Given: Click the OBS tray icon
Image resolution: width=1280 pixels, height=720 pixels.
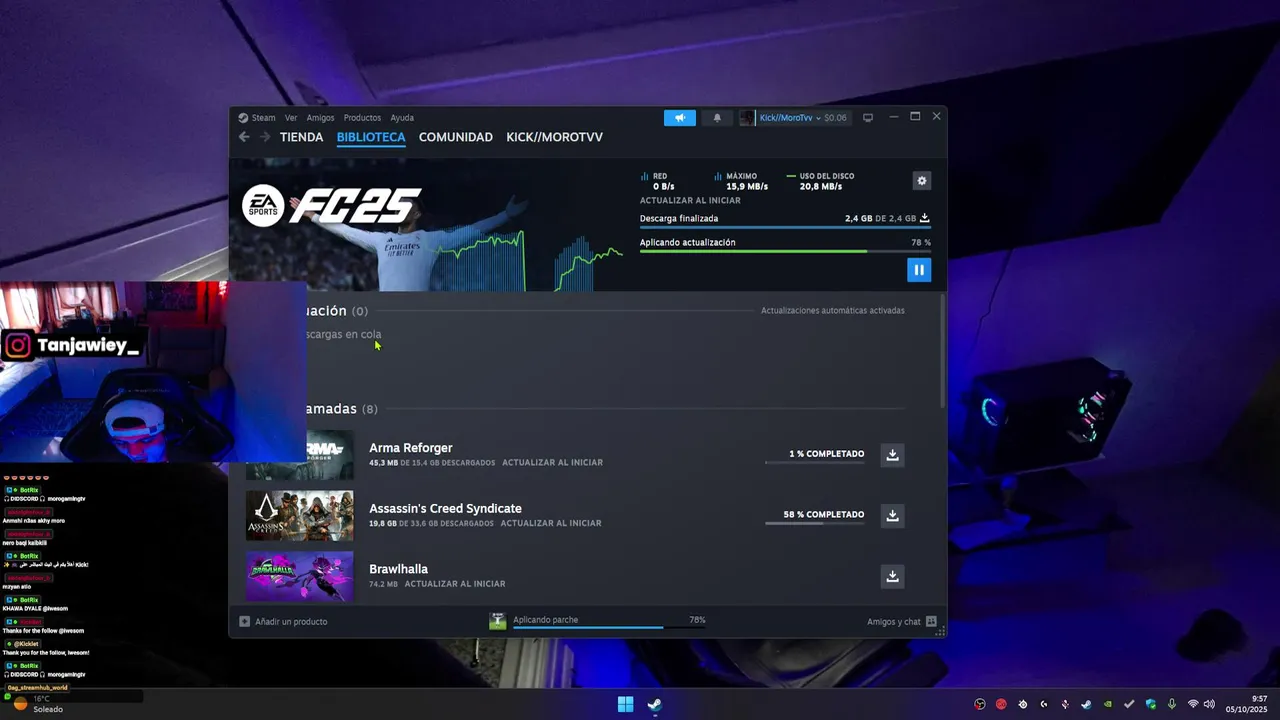Looking at the screenshot, I should click(x=980, y=704).
